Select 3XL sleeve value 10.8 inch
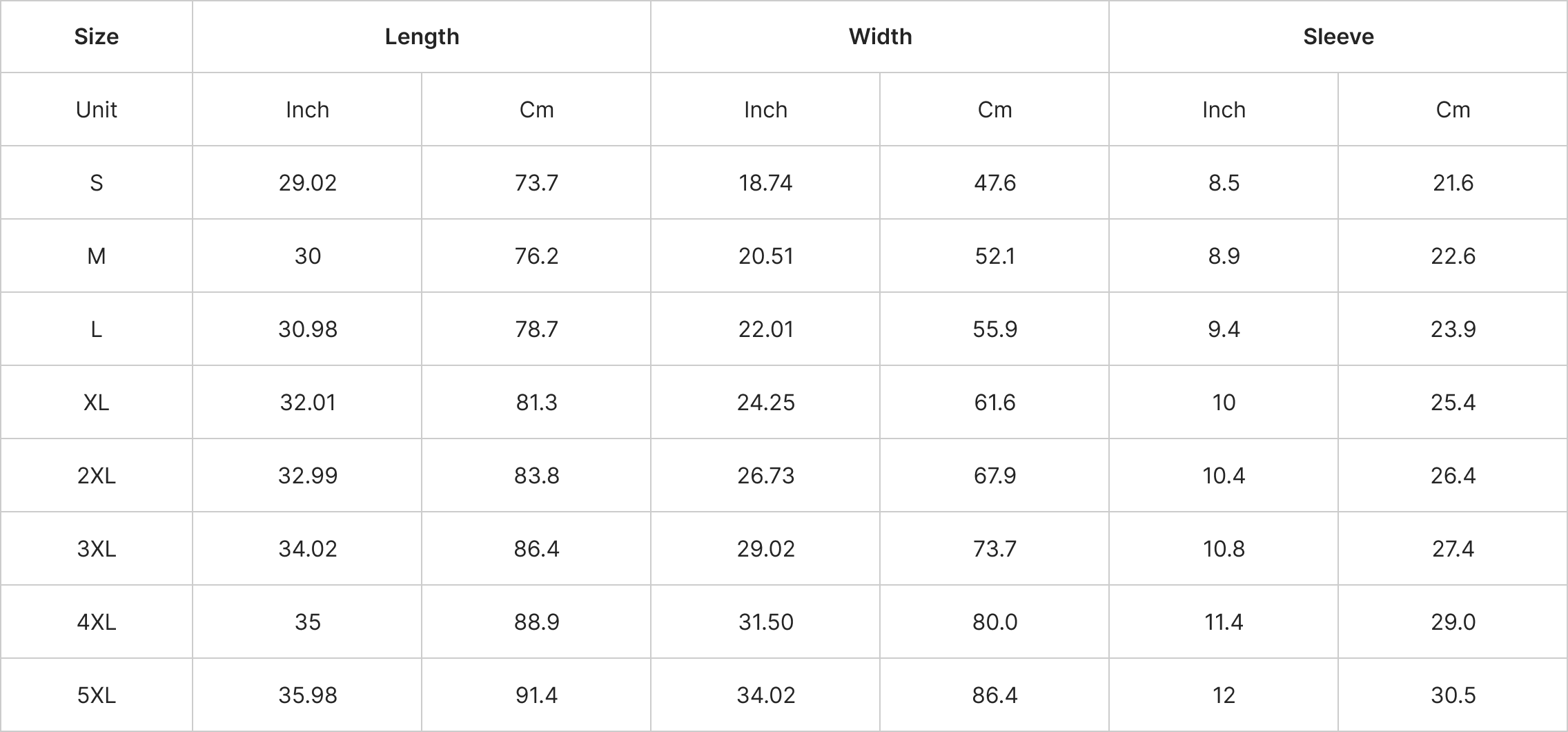This screenshot has width=1568, height=732. click(1224, 549)
